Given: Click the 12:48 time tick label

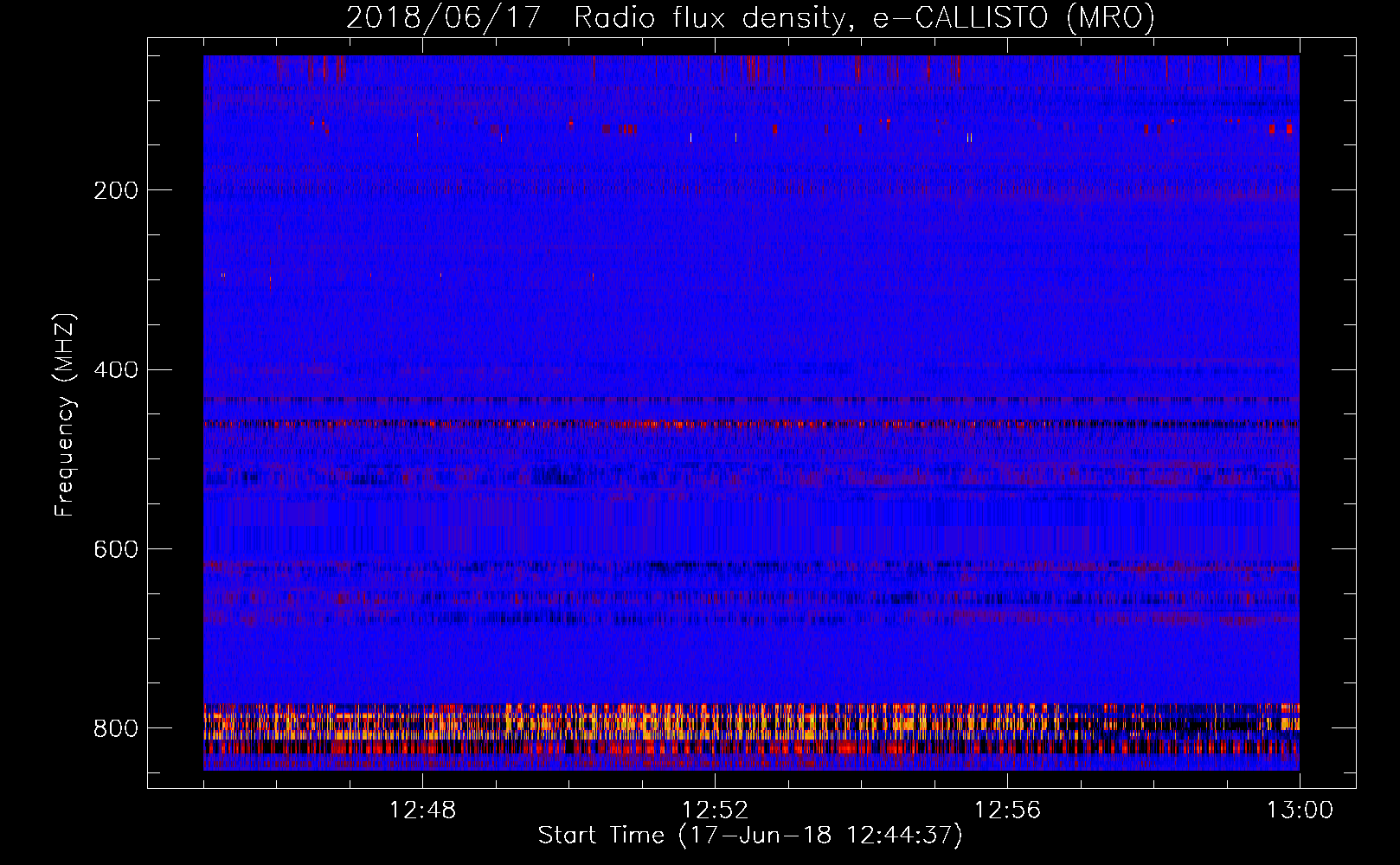Looking at the screenshot, I should click(422, 811).
